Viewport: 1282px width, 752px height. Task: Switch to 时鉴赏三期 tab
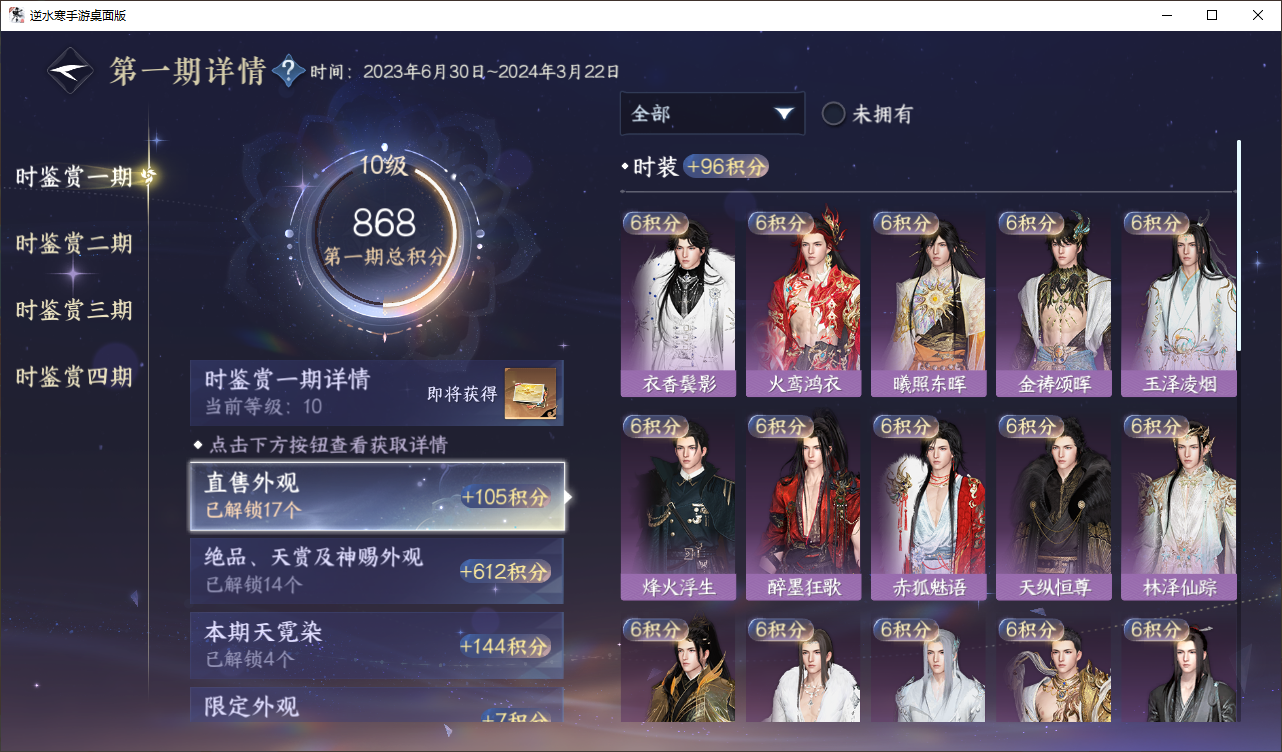click(x=74, y=310)
